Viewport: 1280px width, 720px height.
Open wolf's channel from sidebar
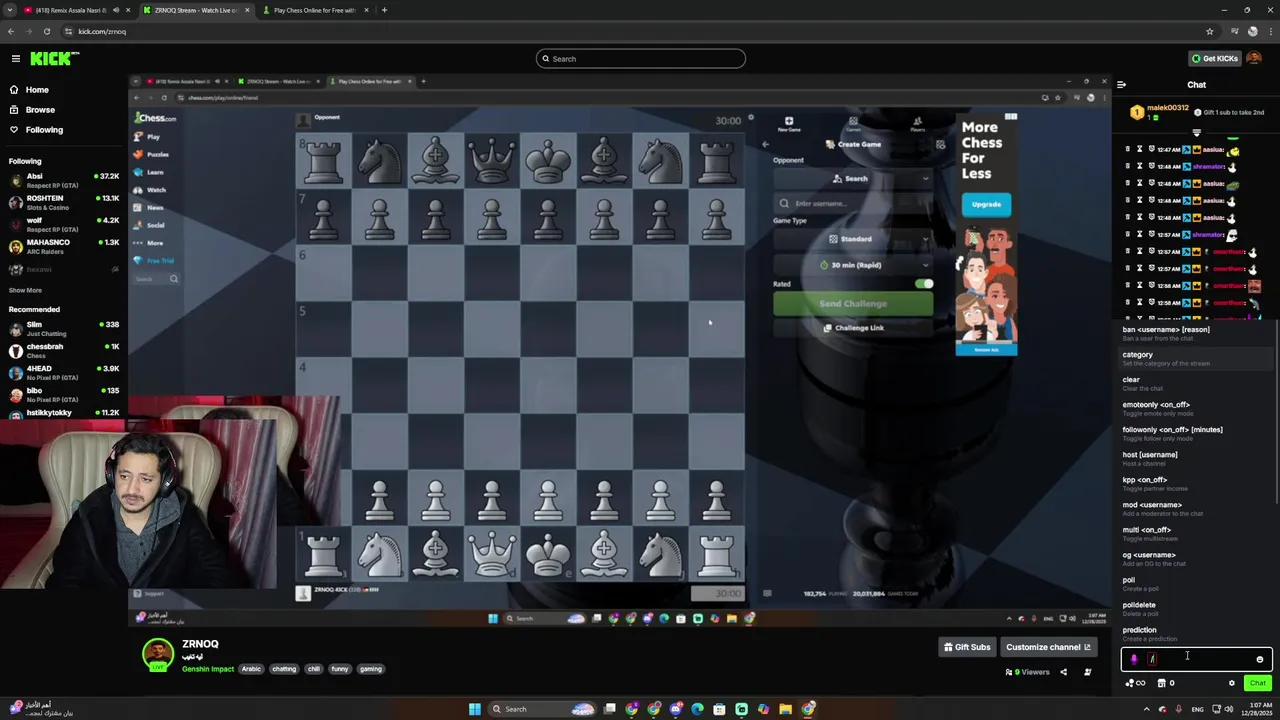64,225
